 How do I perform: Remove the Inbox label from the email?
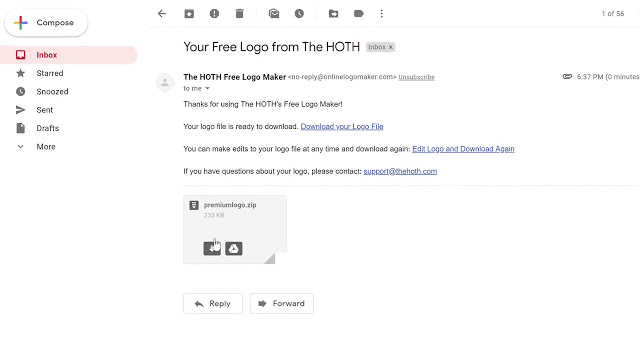(391, 47)
